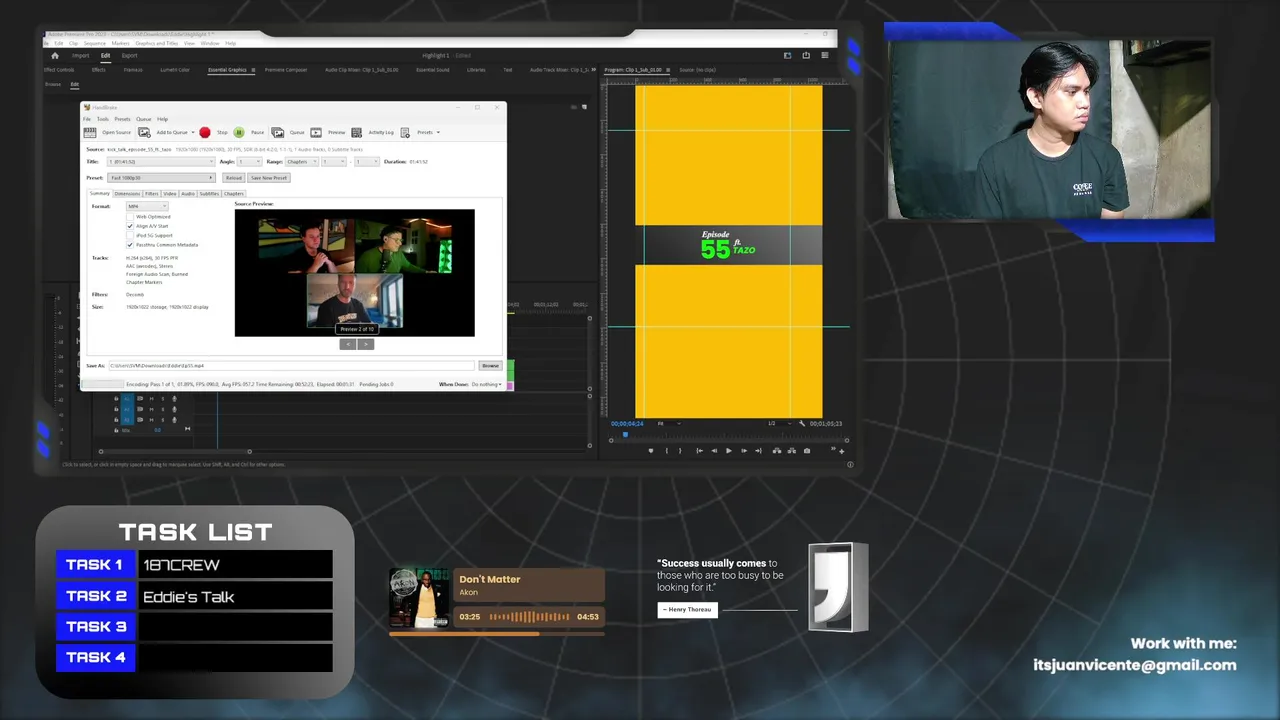Click Go to Out point icon

tap(758, 451)
